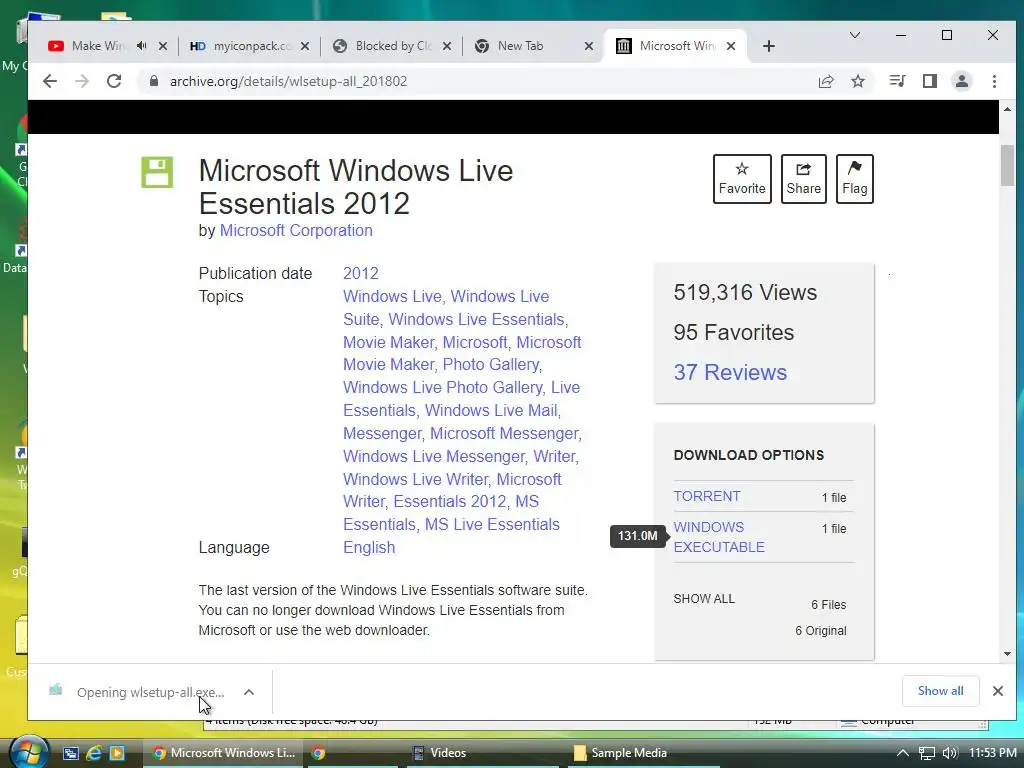Open Microsoft Corporation author link

(296, 231)
